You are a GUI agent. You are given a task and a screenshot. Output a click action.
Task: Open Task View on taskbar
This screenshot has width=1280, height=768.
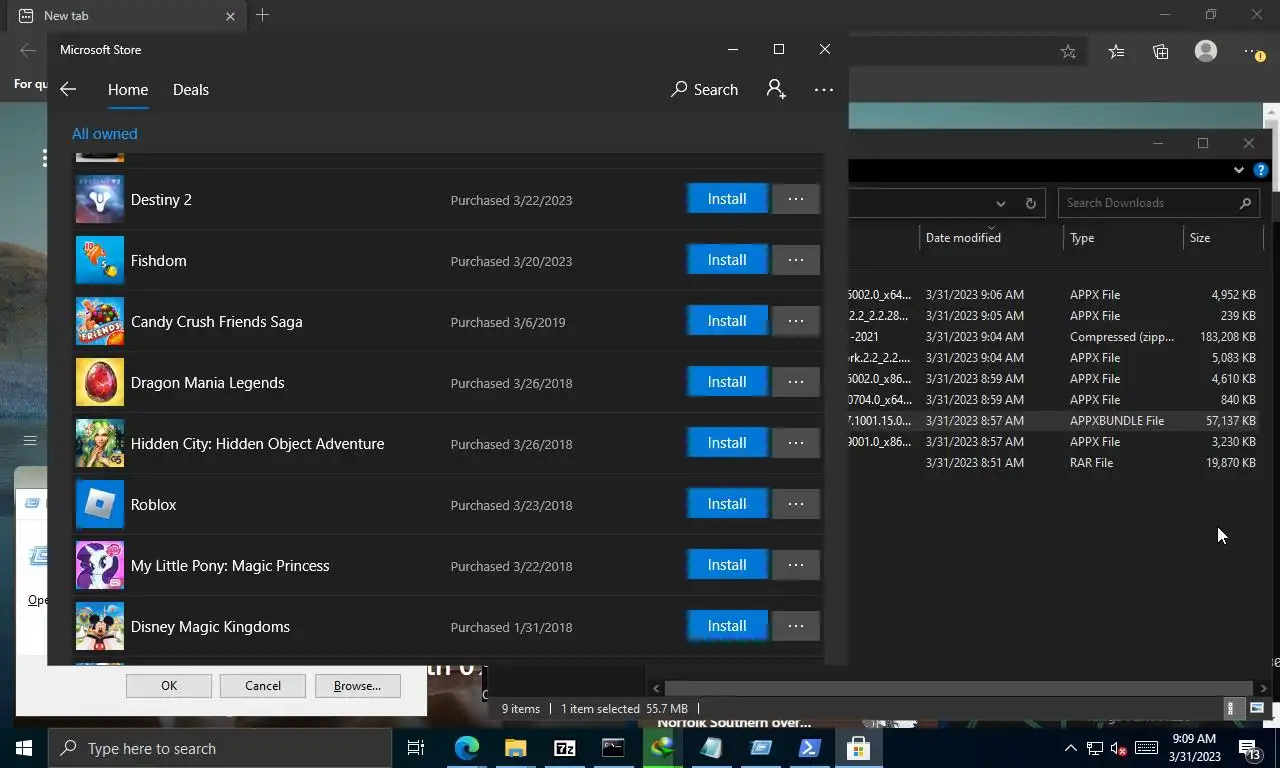pyautogui.click(x=416, y=748)
